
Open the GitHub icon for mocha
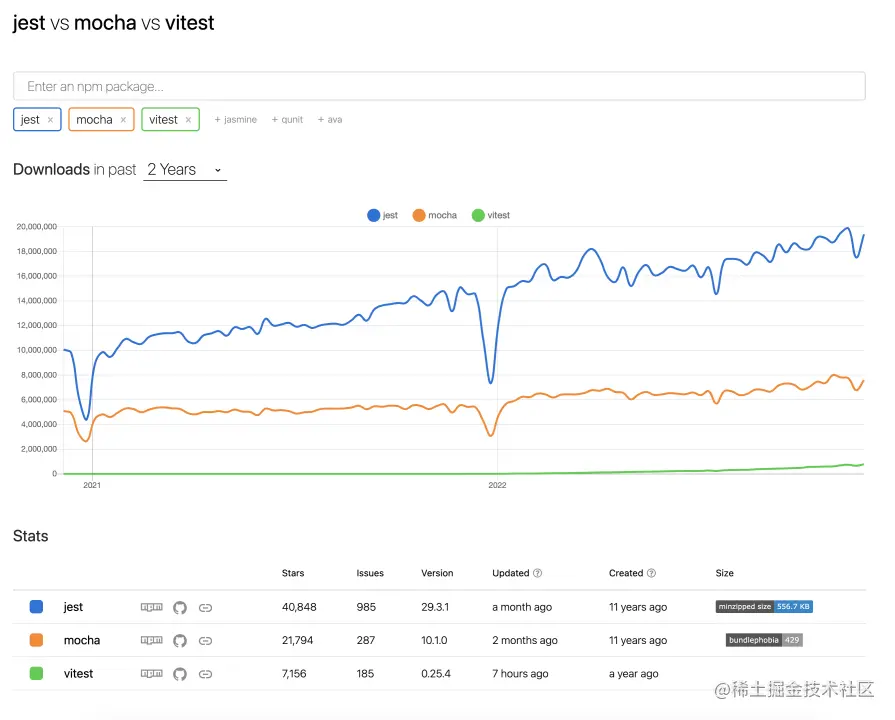(180, 641)
